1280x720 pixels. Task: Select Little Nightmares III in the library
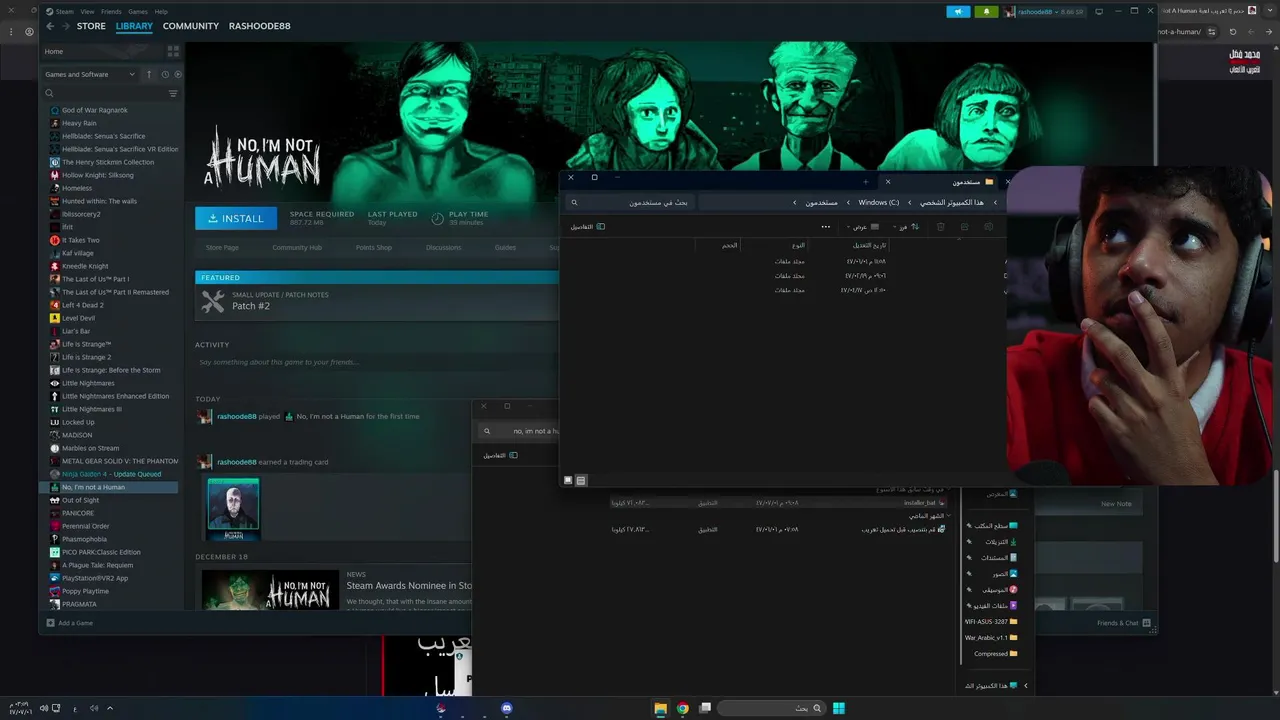pyautogui.click(x=113, y=409)
